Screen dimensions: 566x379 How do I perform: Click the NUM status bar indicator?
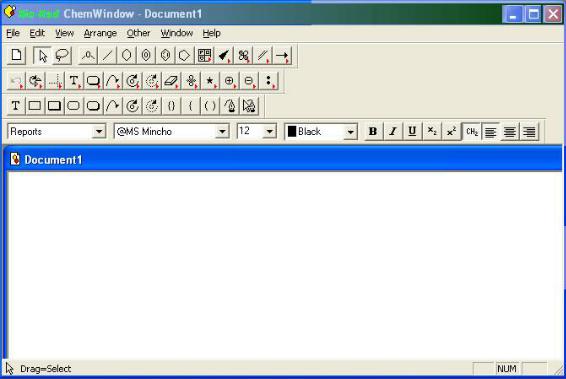pos(507,369)
